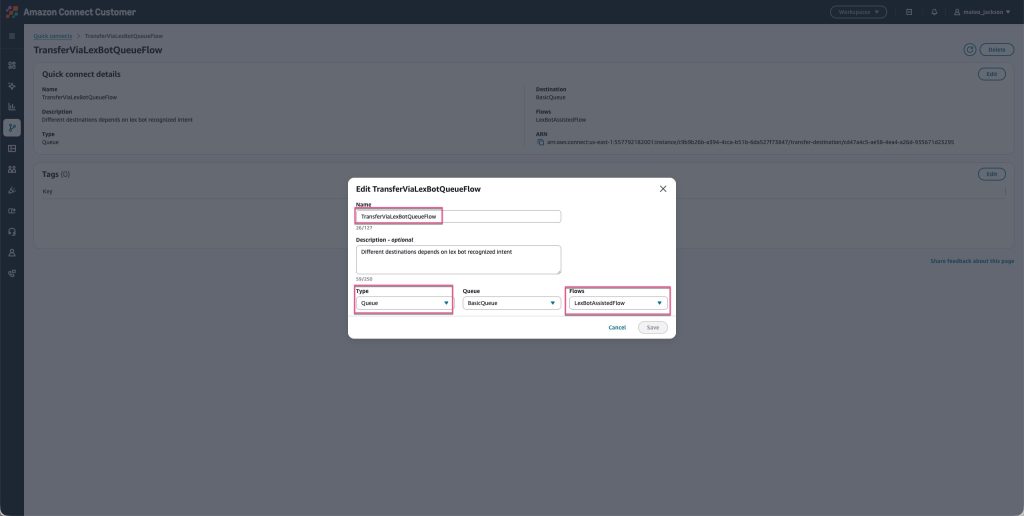Open the Queue dropdown showing BasicQueue
The image size is (1024, 516).
click(x=511, y=303)
